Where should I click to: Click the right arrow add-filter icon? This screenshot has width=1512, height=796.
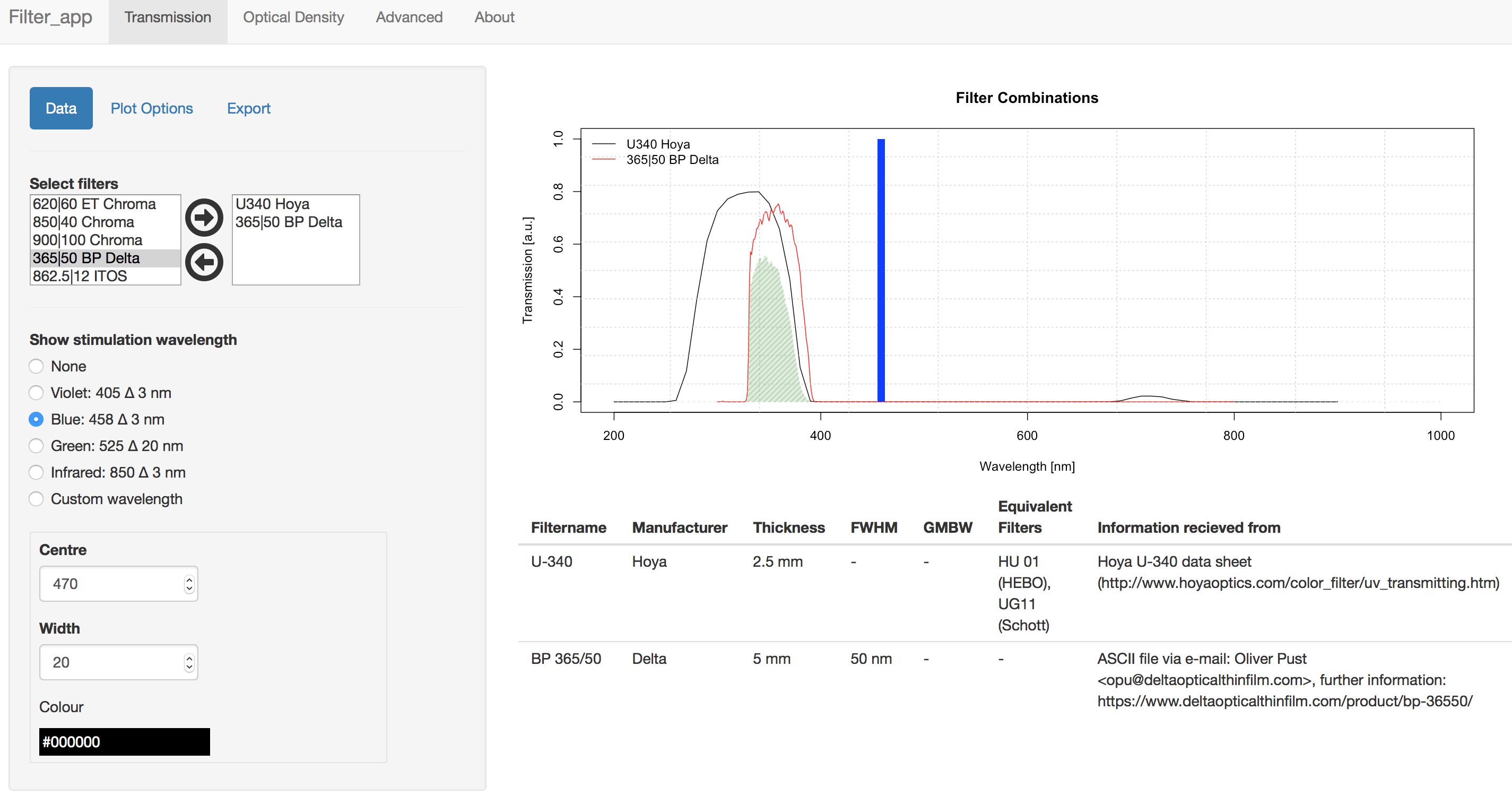pyautogui.click(x=204, y=217)
